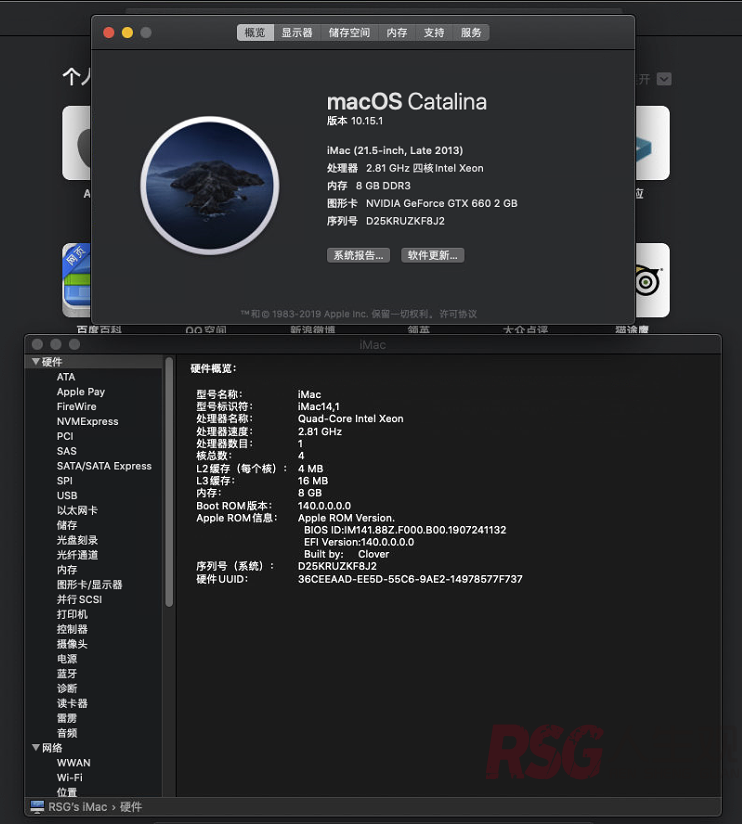Viewport: 742px width, 824px height.
Task: Select PCI in sidebar
Action: click(x=65, y=436)
